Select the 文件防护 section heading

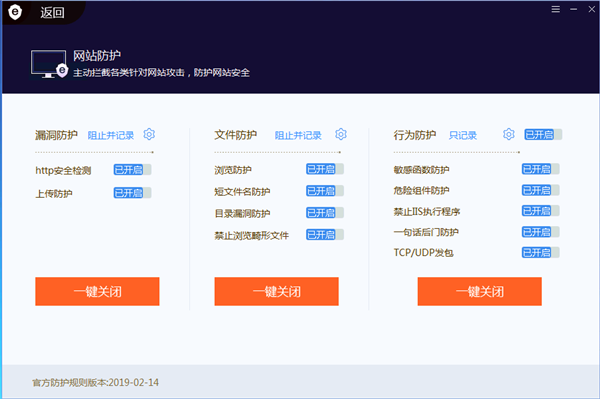[x=235, y=135]
